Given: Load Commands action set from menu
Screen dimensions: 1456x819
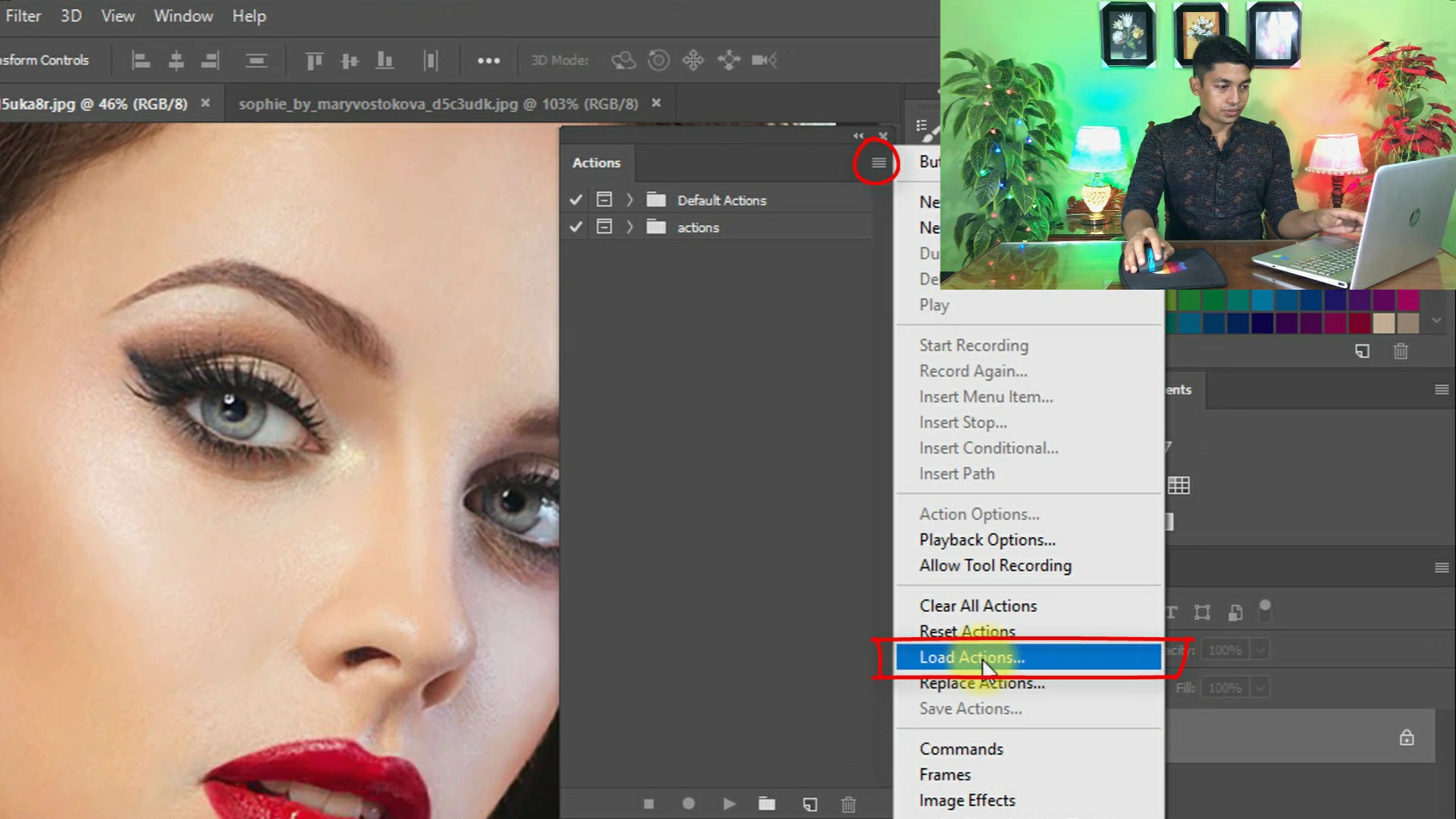Looking at the screenshot, I should (1028, 749).
